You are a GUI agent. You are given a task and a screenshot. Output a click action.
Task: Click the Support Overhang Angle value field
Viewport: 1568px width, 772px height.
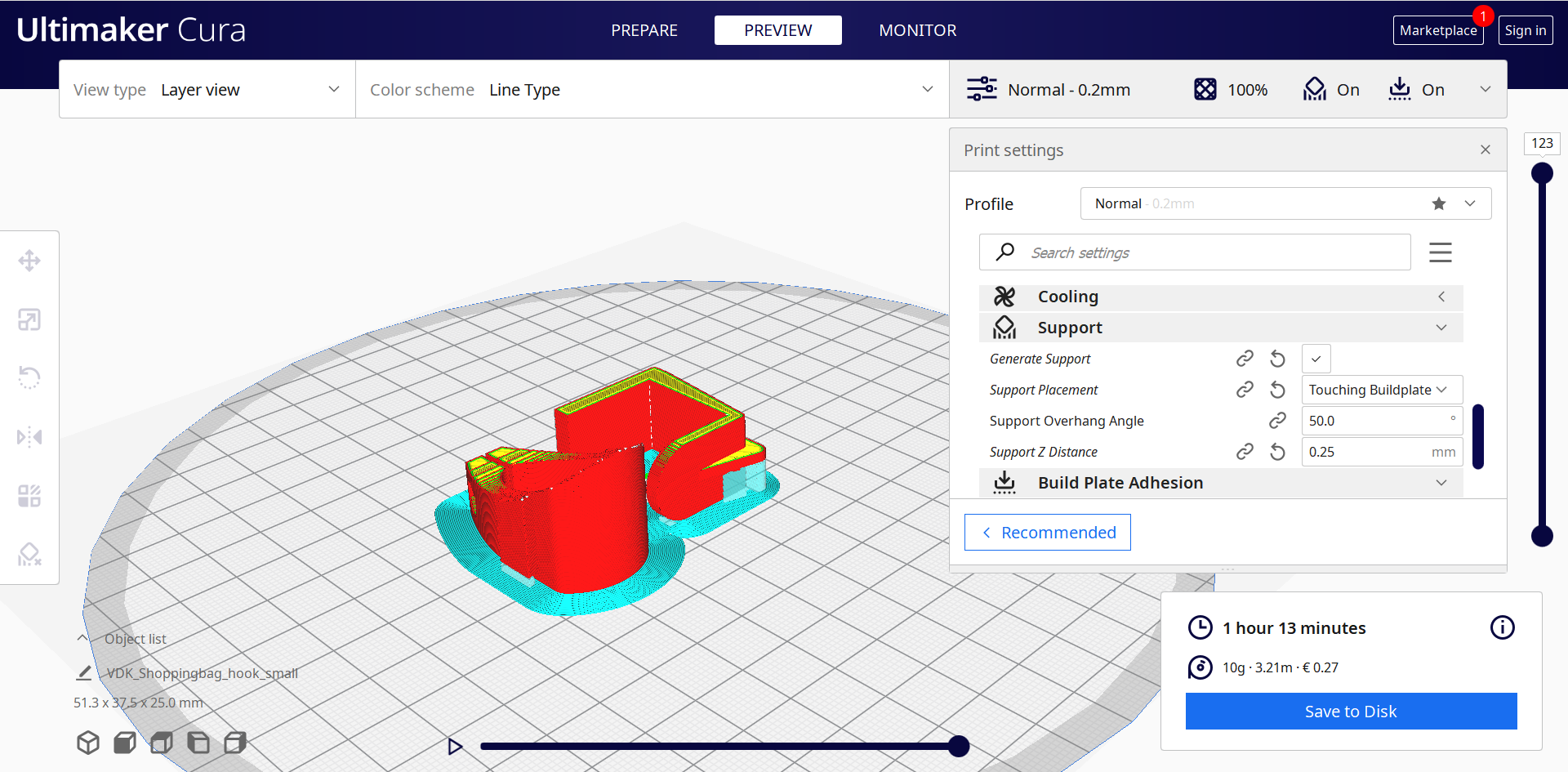point(1382,421)
